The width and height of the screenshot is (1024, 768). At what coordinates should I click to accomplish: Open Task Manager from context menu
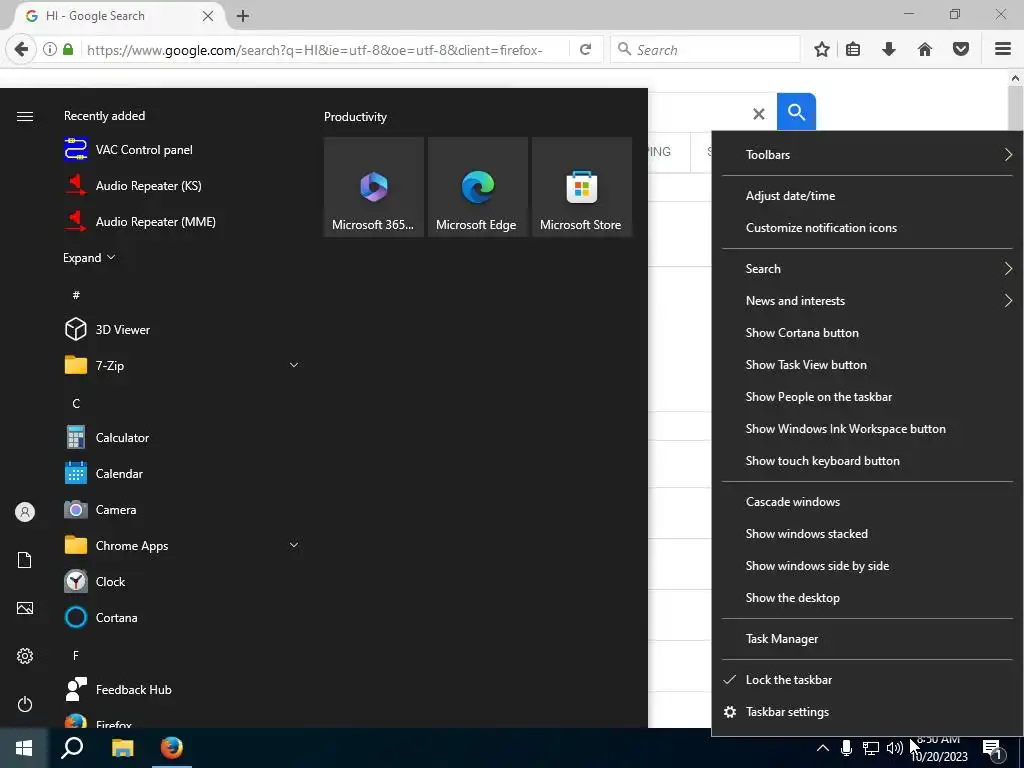point(867,639)
